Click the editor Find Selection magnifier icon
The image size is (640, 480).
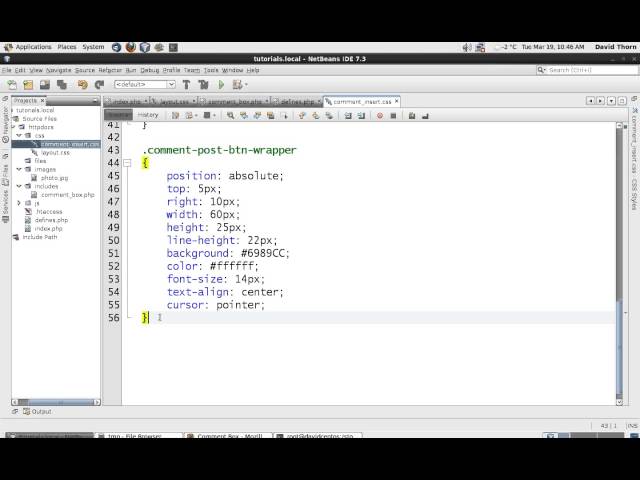tap(230, 116)
